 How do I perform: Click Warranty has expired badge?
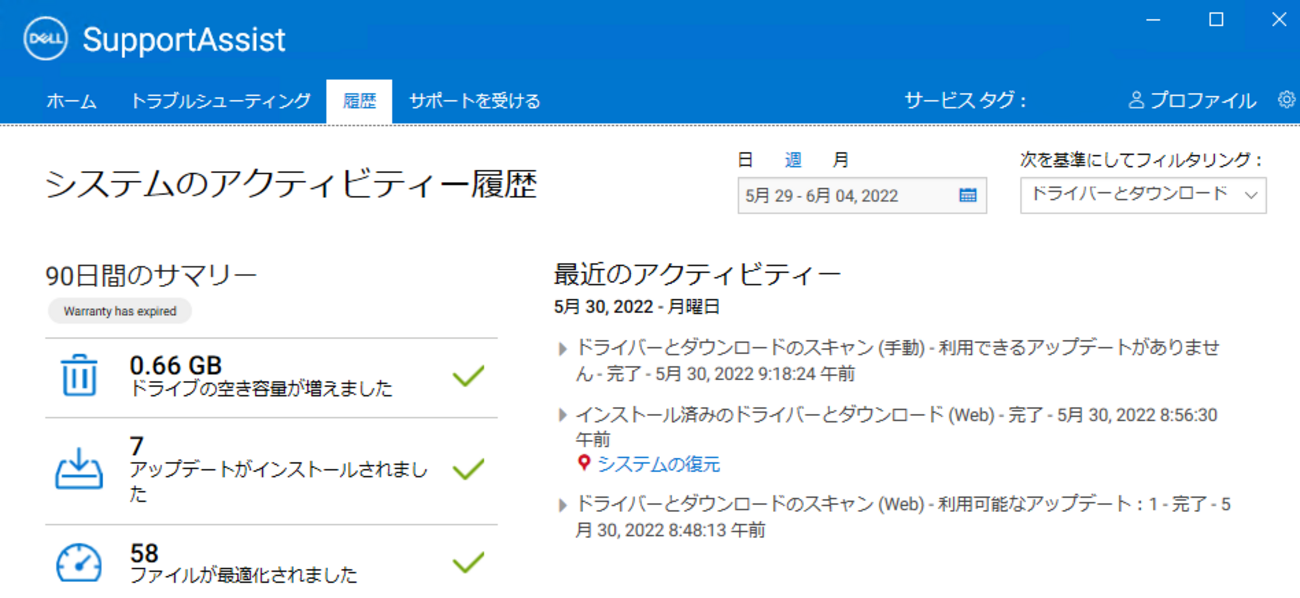[120, 311]
